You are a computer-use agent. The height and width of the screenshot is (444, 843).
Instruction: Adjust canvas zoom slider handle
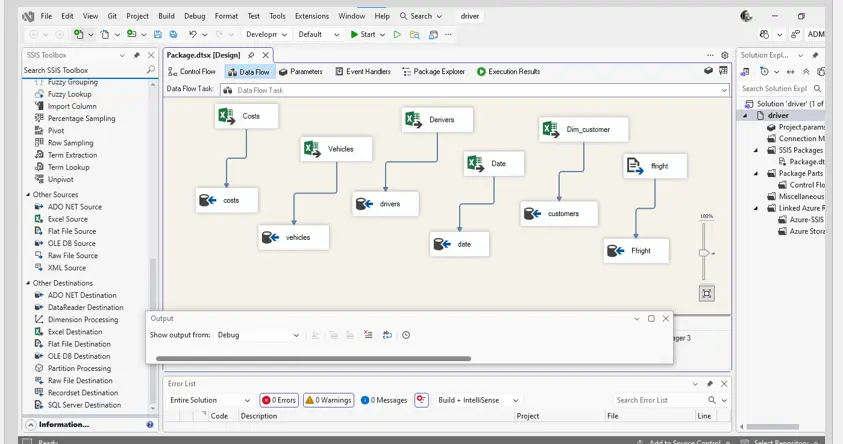pos(703,253)
